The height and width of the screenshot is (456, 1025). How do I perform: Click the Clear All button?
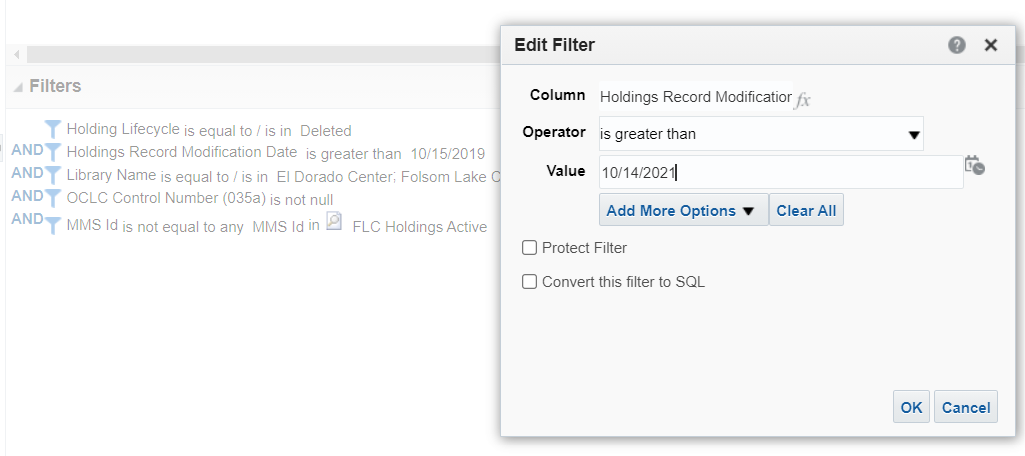click(806, 210)
